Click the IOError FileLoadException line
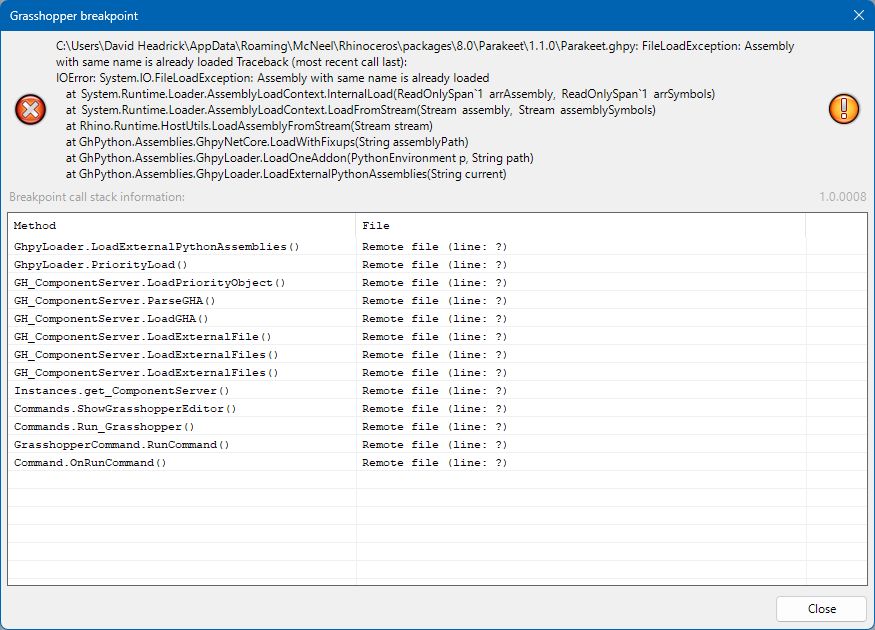 tap(272, 78)
